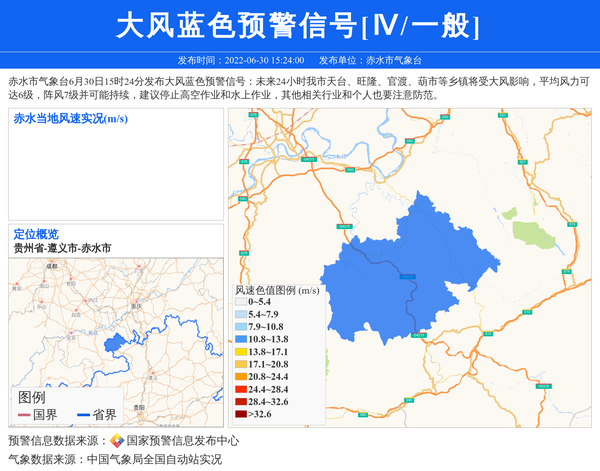Select the 10.8~13.8 blue legend swatch

(x=240, y=340)
